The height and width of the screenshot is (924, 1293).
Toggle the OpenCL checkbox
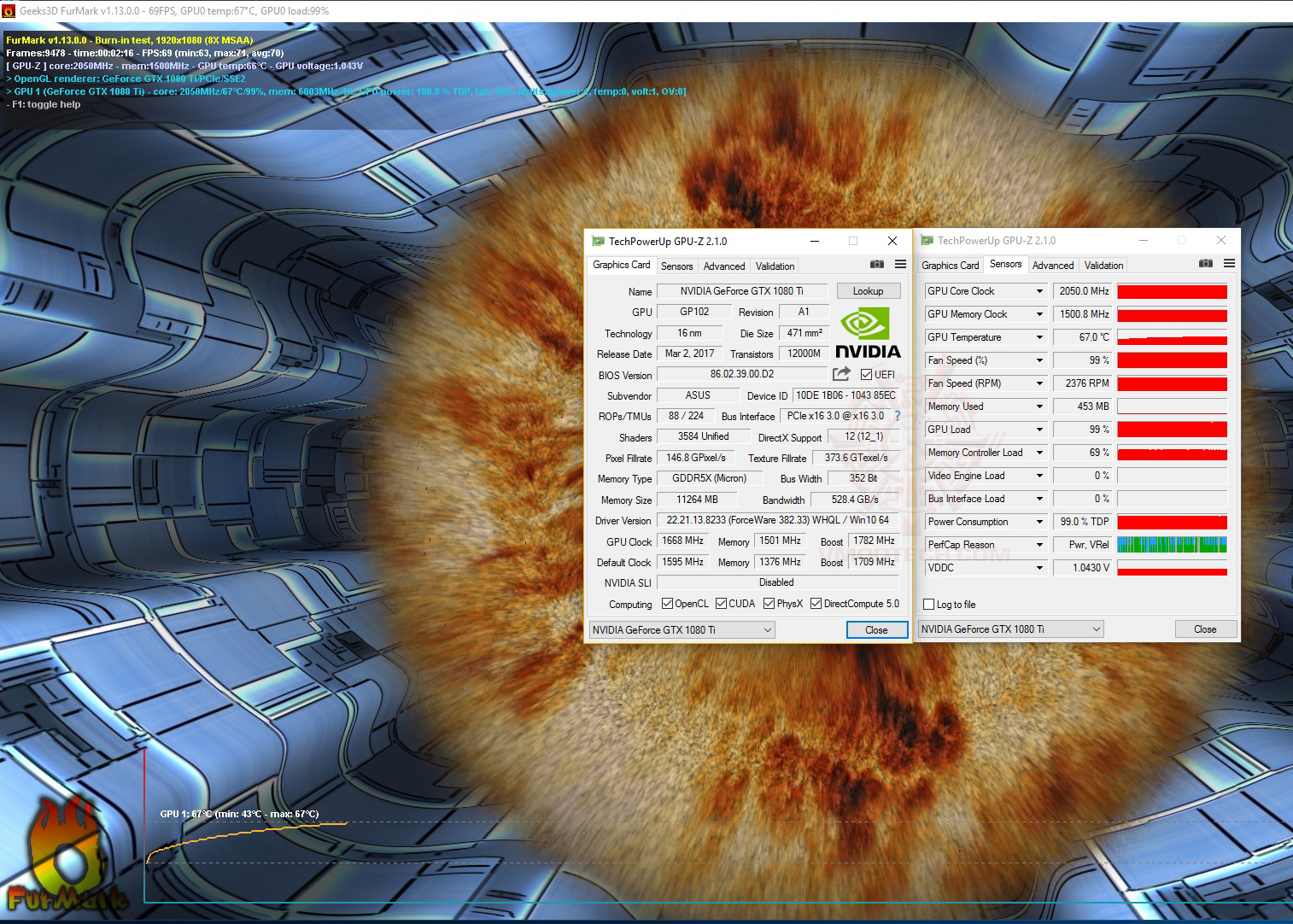click(668, 604)
